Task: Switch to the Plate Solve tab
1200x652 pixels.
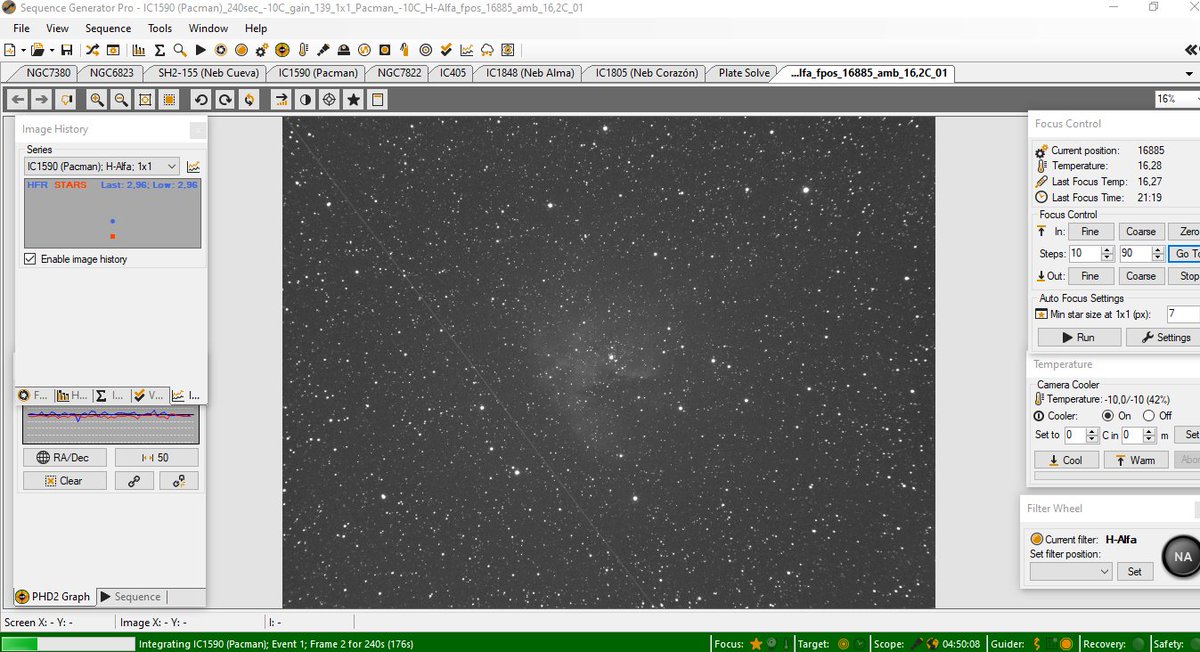Action: point(744,73)
